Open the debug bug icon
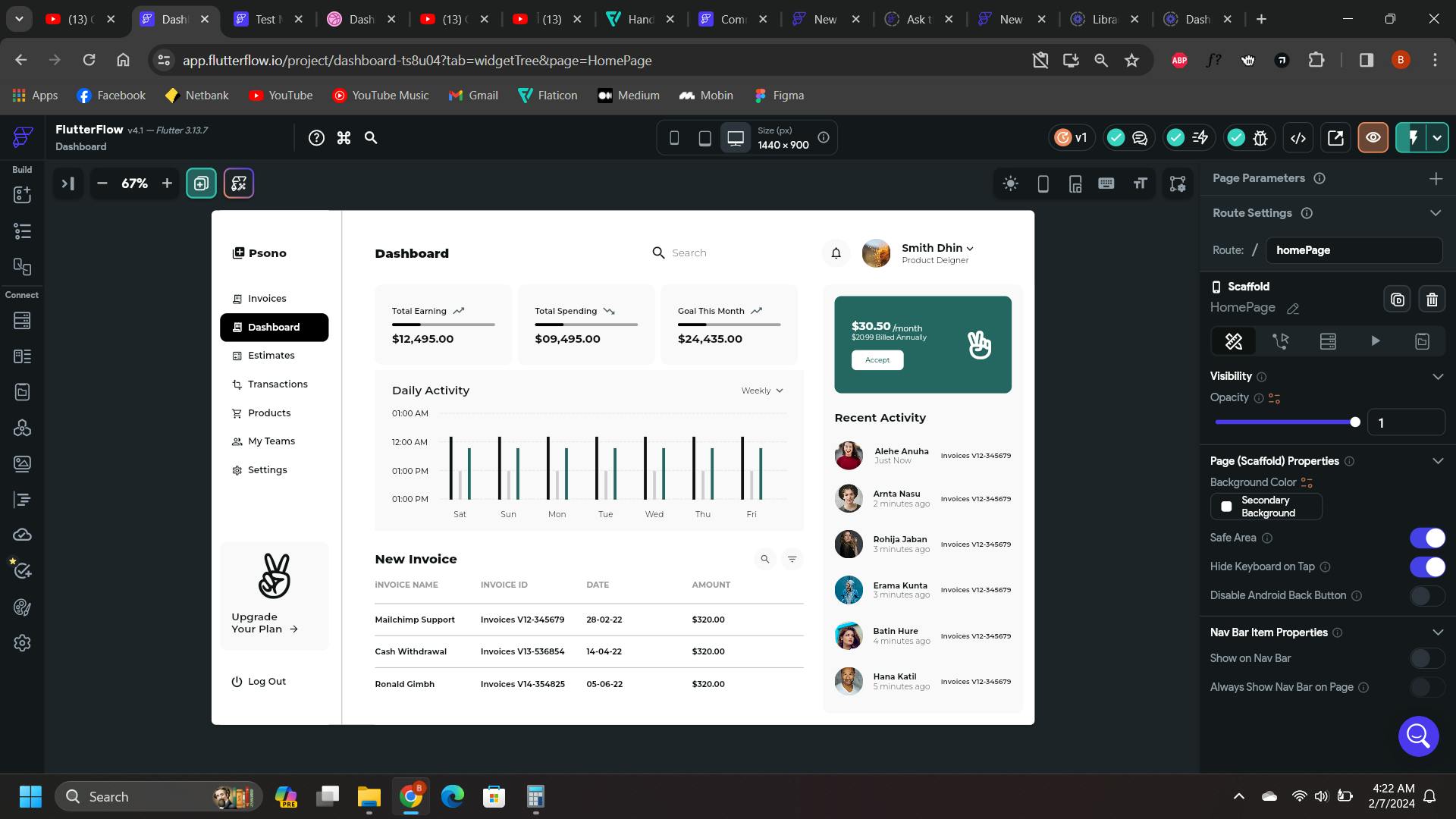Image resolution: width=1456 pixels, height=819 pixels. click(1260, 138)
